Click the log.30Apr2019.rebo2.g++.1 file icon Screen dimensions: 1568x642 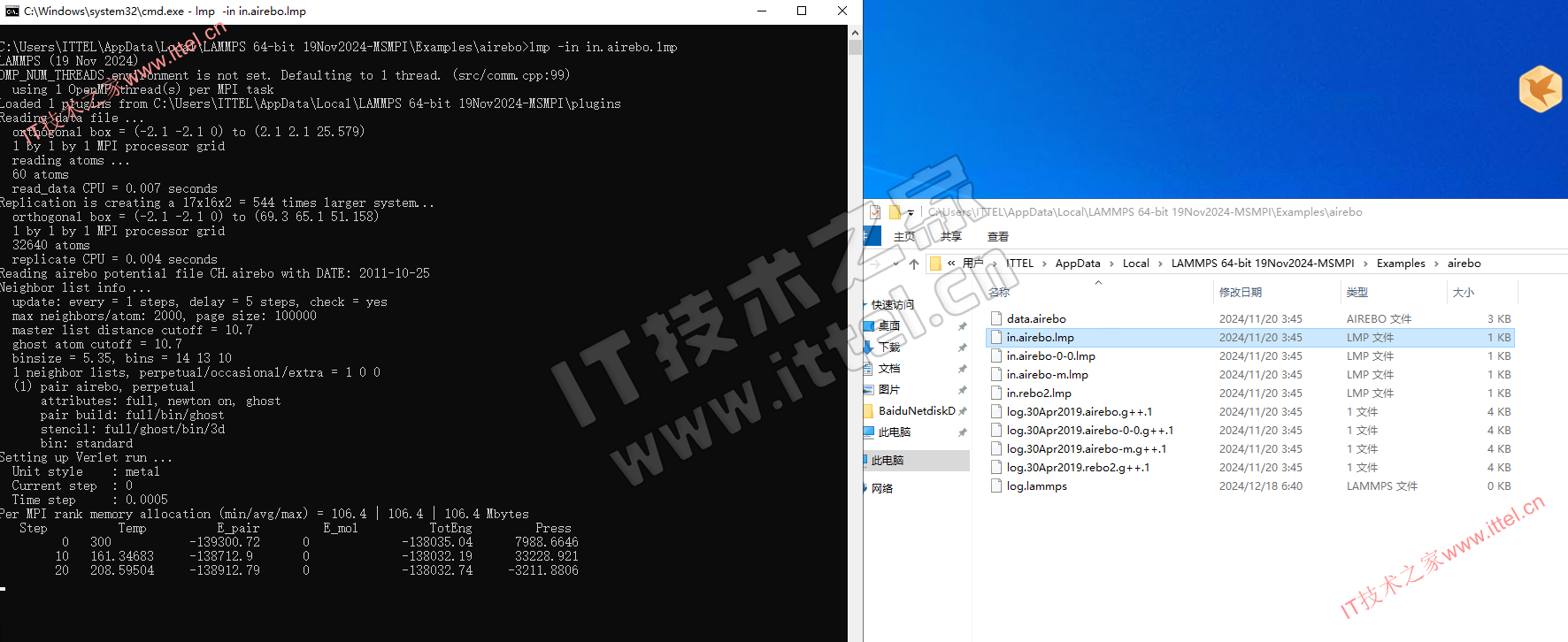point(996,467)
